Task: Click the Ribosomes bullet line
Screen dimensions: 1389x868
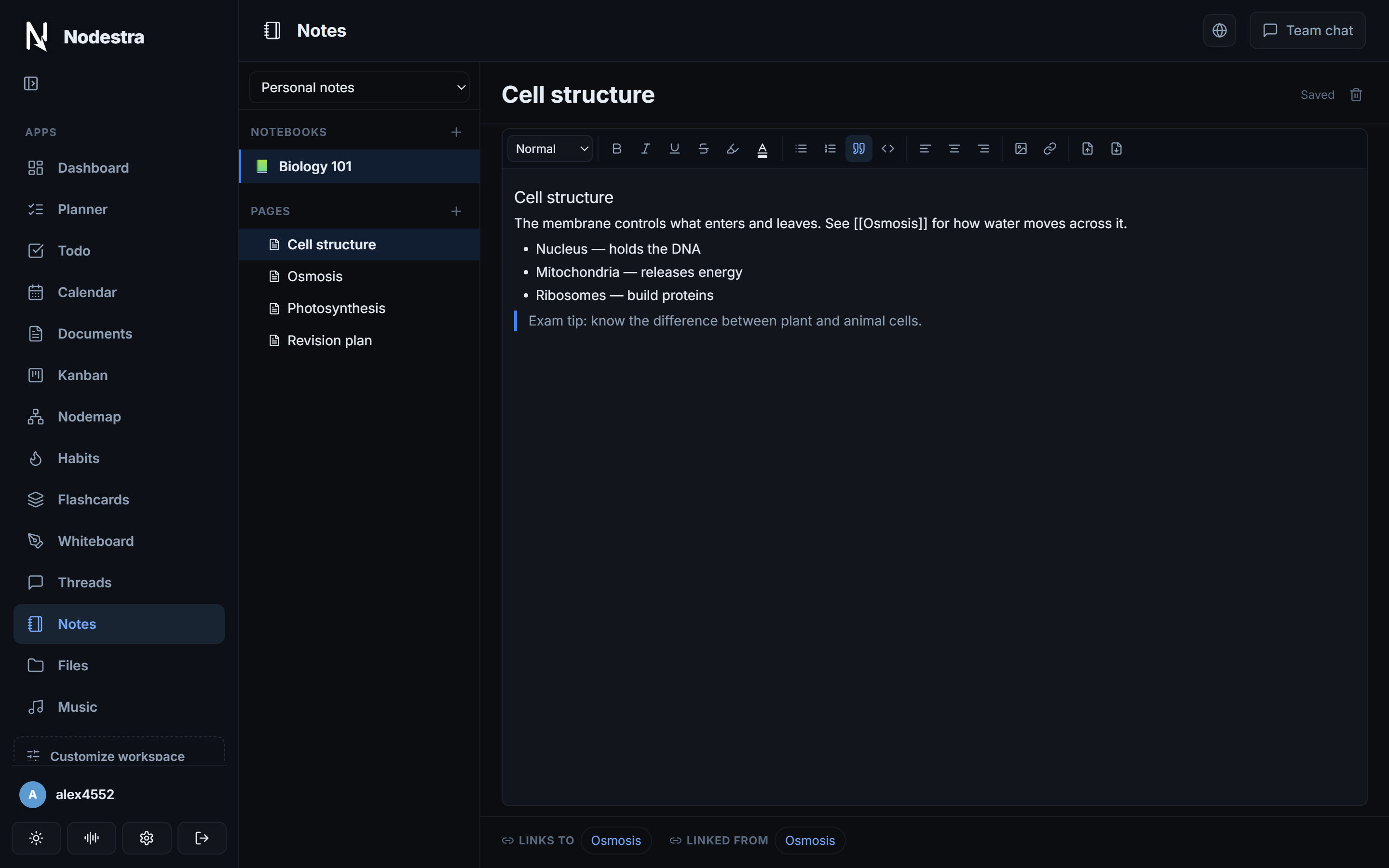Action: tap(625, 295)
